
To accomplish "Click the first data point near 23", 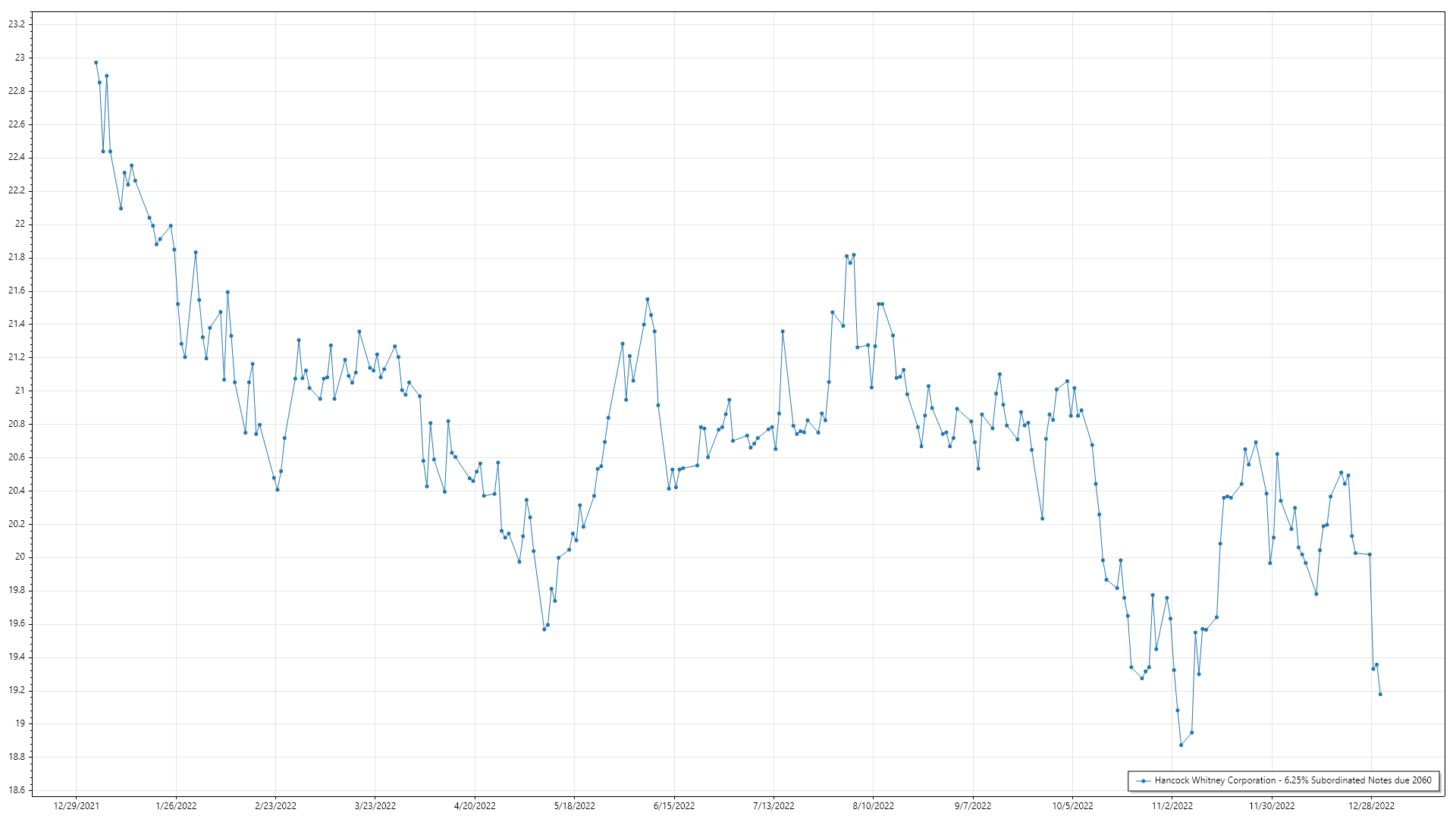I will tap(96, 63).
